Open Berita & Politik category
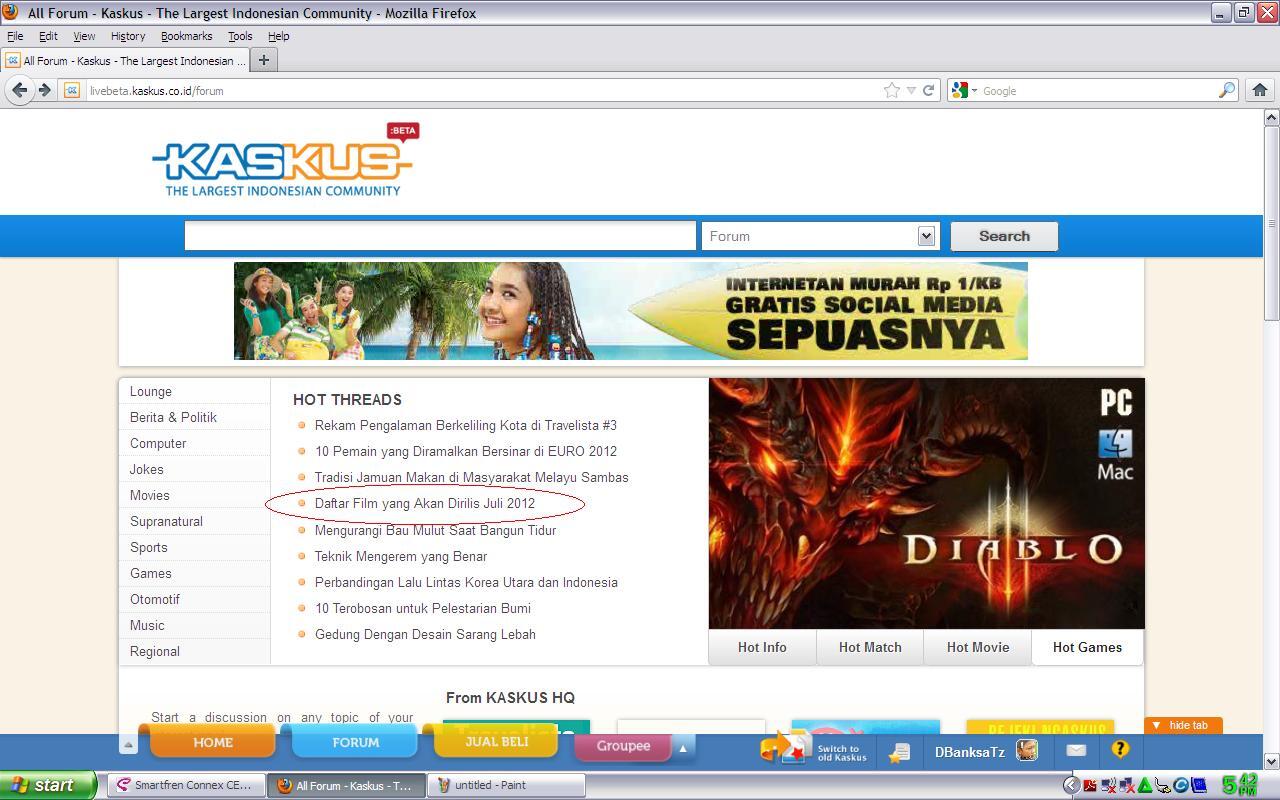 click(173, 417)
